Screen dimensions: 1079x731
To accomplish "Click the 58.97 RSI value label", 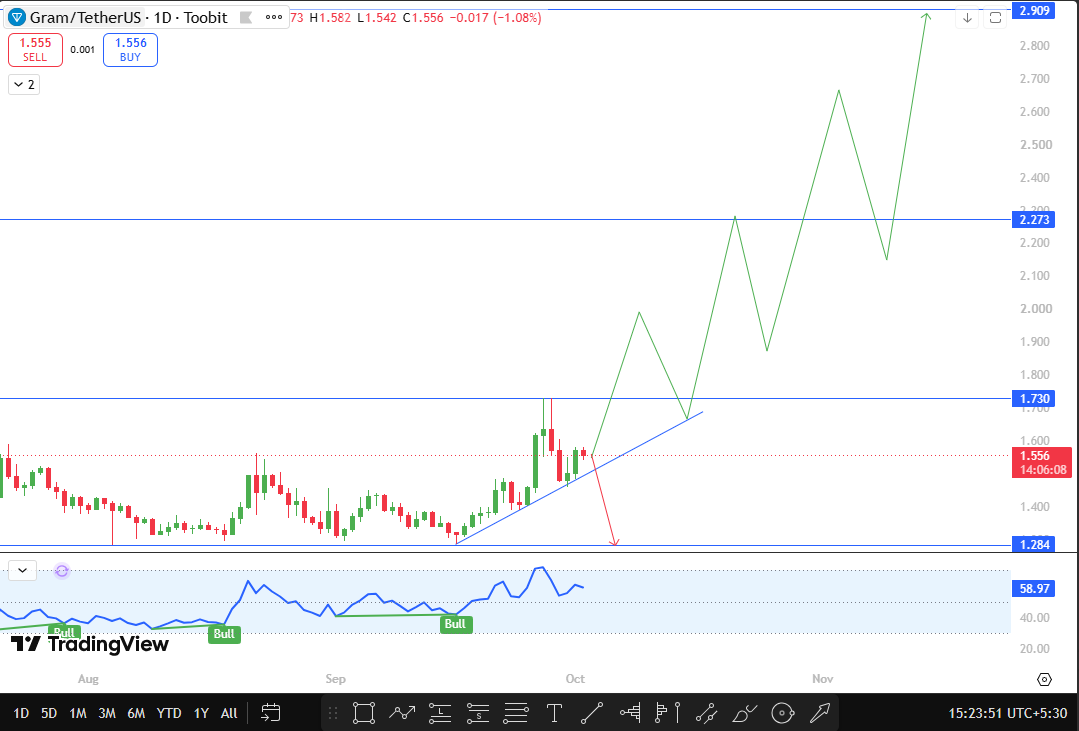I will point(1034,589).
